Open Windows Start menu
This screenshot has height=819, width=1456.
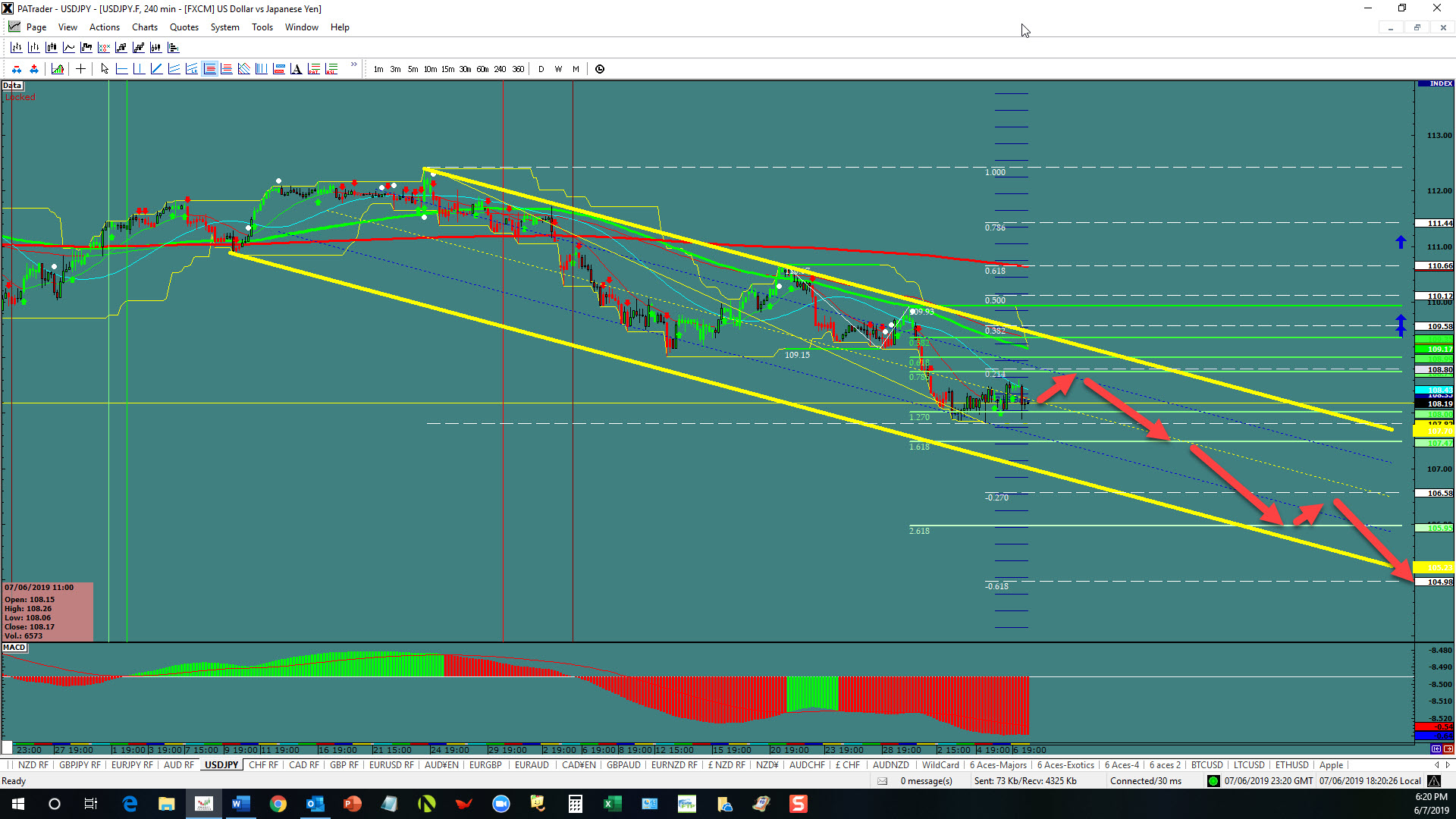[18, 804]
